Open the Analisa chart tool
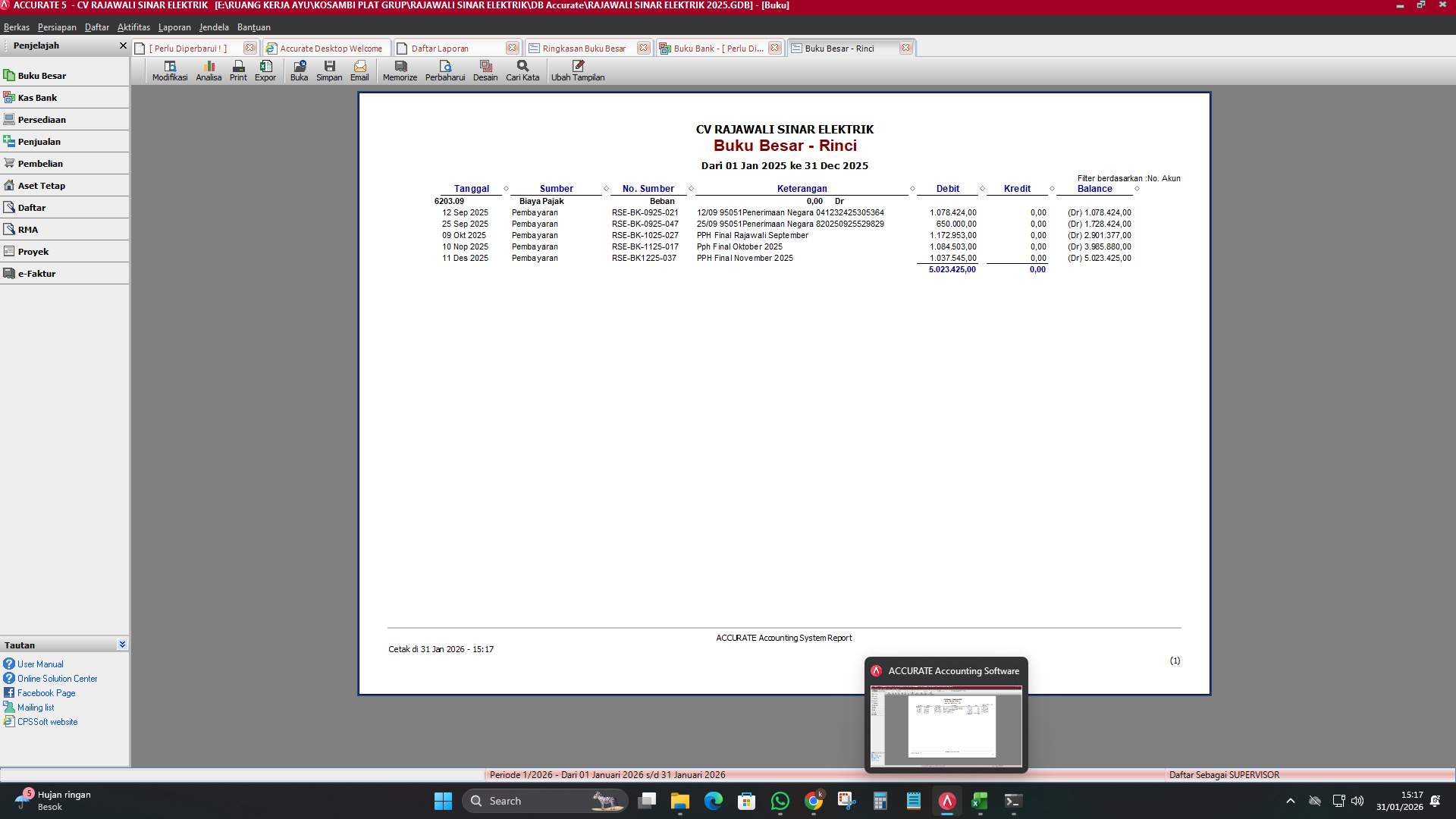 pyautogui.click(x=209, y=71)
